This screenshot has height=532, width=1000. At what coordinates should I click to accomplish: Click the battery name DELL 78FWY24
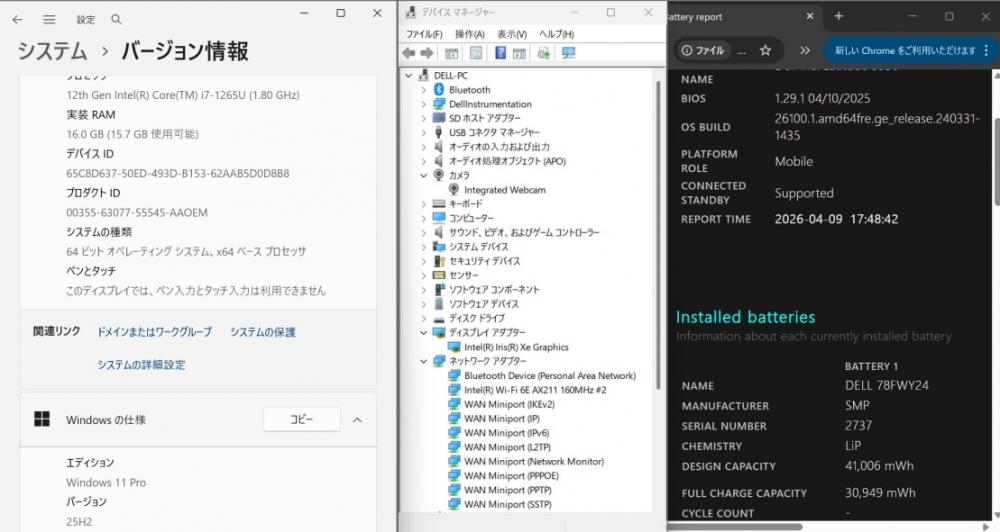[886, 385]
